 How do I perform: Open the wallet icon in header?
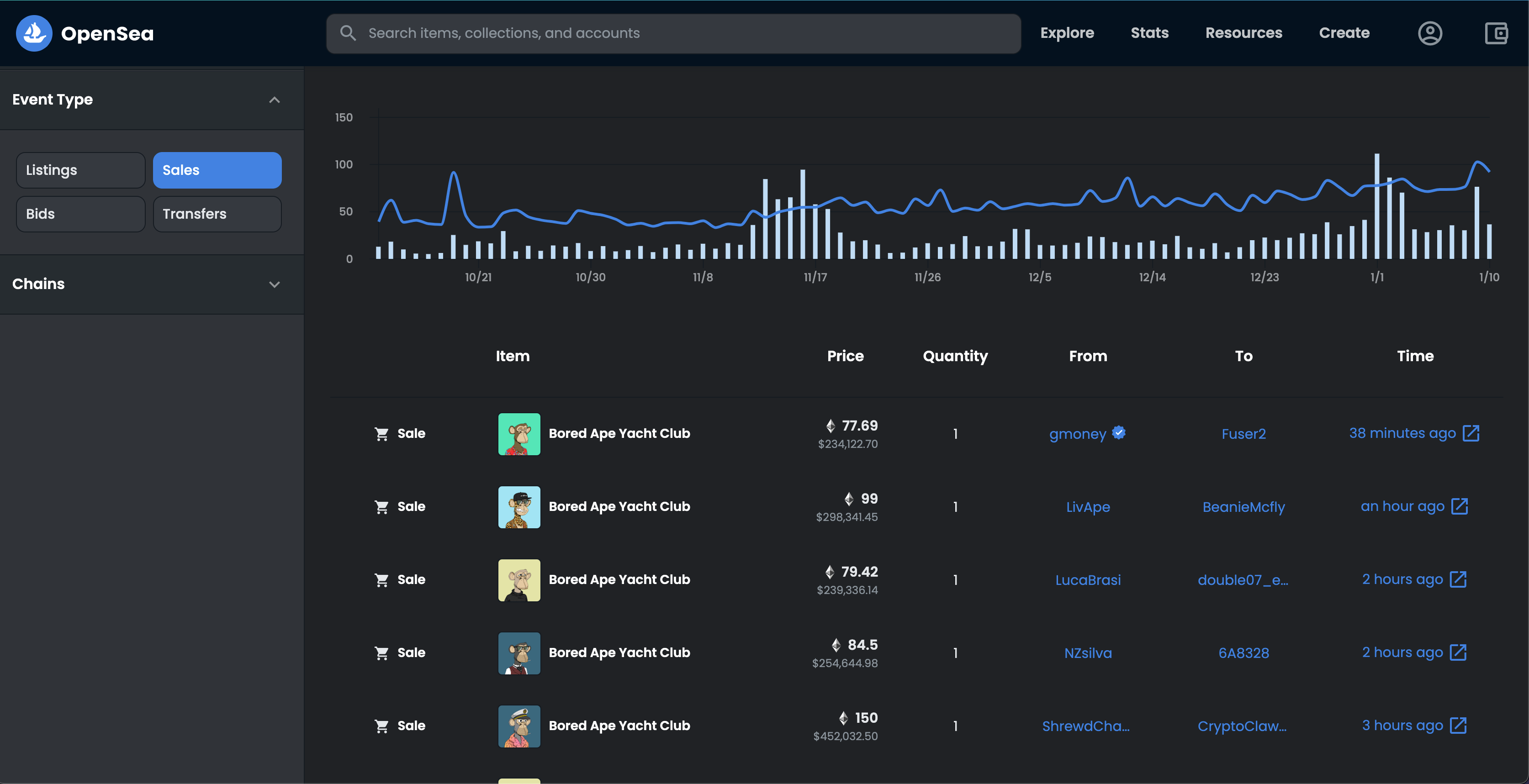pos(1496,33)
